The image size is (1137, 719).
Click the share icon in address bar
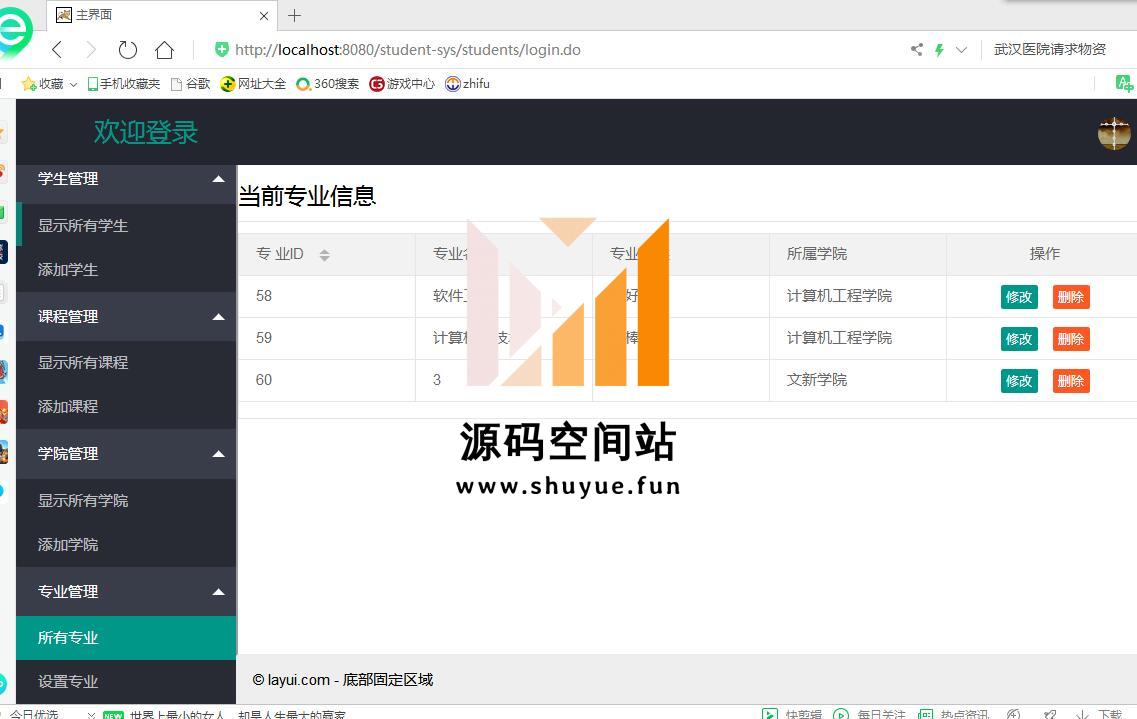(x=917, y=49)
